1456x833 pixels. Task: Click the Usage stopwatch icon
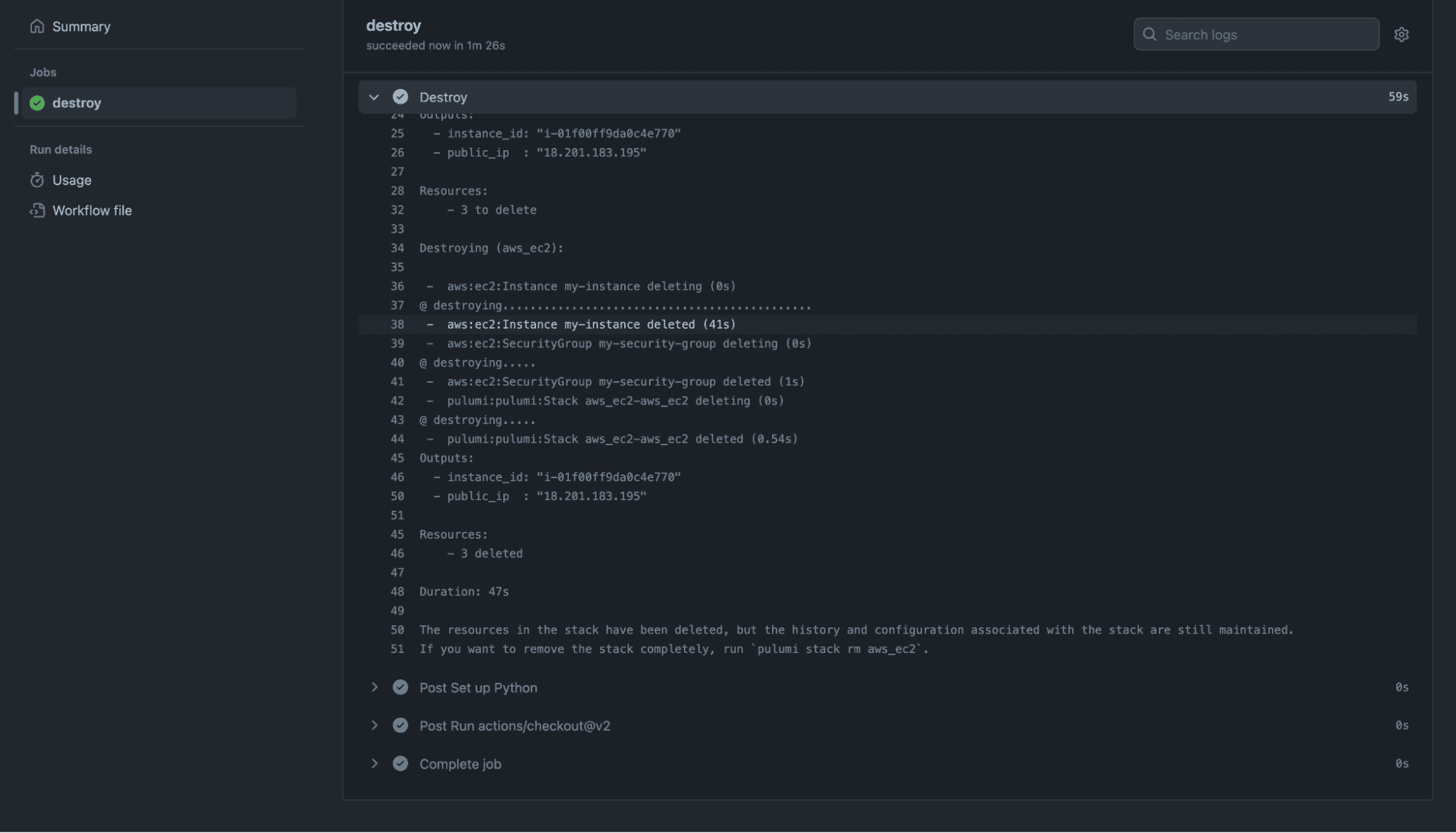click(x=37, y=180)
